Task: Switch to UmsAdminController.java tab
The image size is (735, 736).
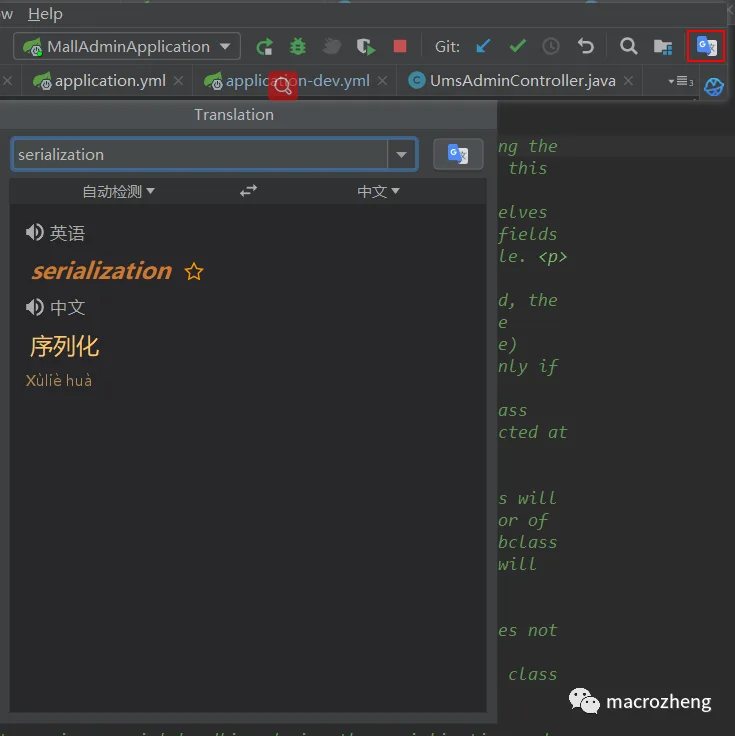Action: click(522, 81)
